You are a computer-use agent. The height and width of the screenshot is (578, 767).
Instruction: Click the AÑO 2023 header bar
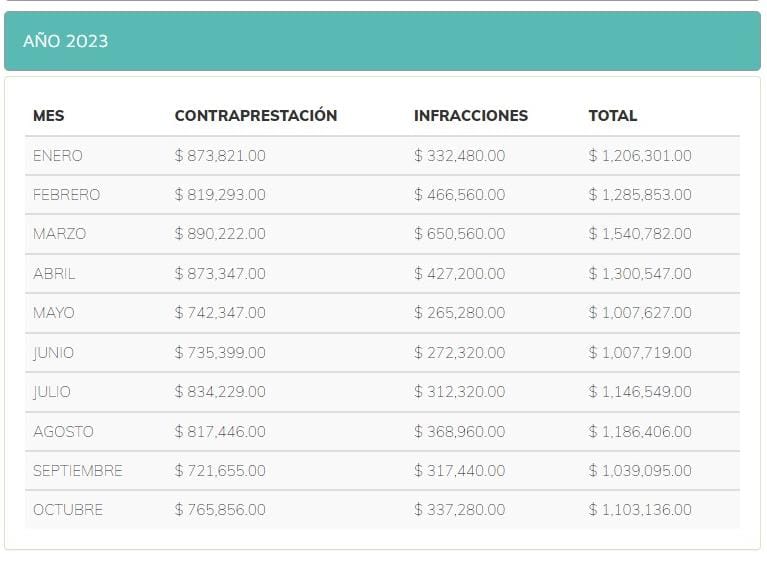(382, 41)
